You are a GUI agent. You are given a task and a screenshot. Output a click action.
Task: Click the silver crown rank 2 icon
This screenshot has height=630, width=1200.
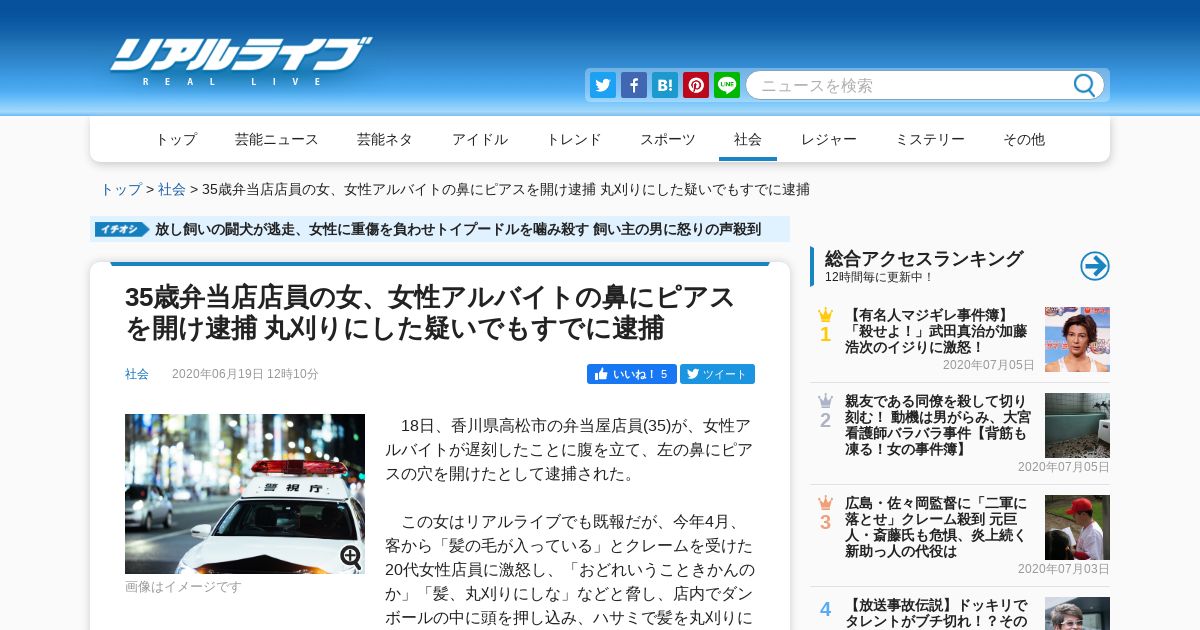825,401
